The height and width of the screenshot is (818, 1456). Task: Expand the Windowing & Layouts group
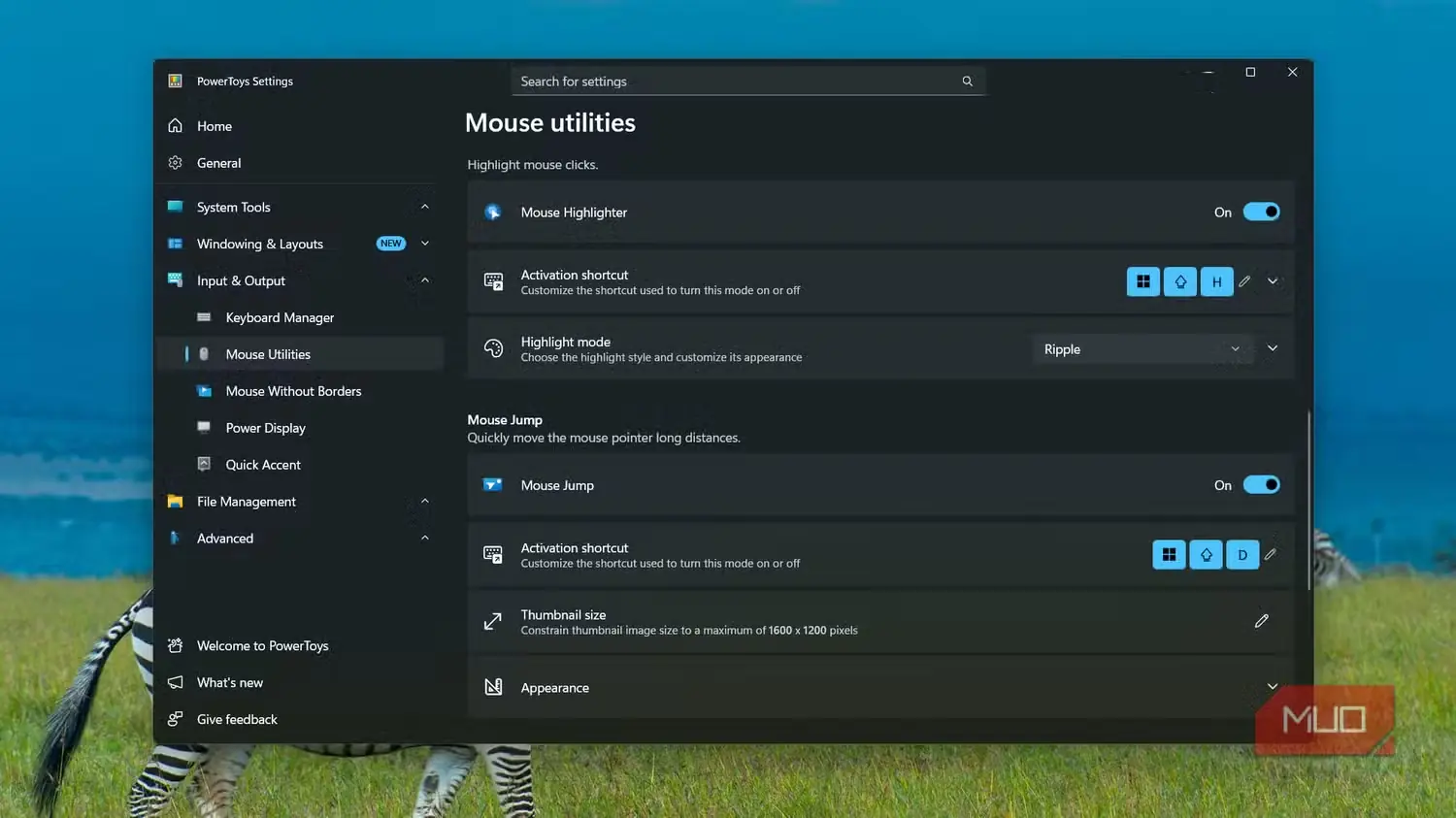(x=425, y=244)
